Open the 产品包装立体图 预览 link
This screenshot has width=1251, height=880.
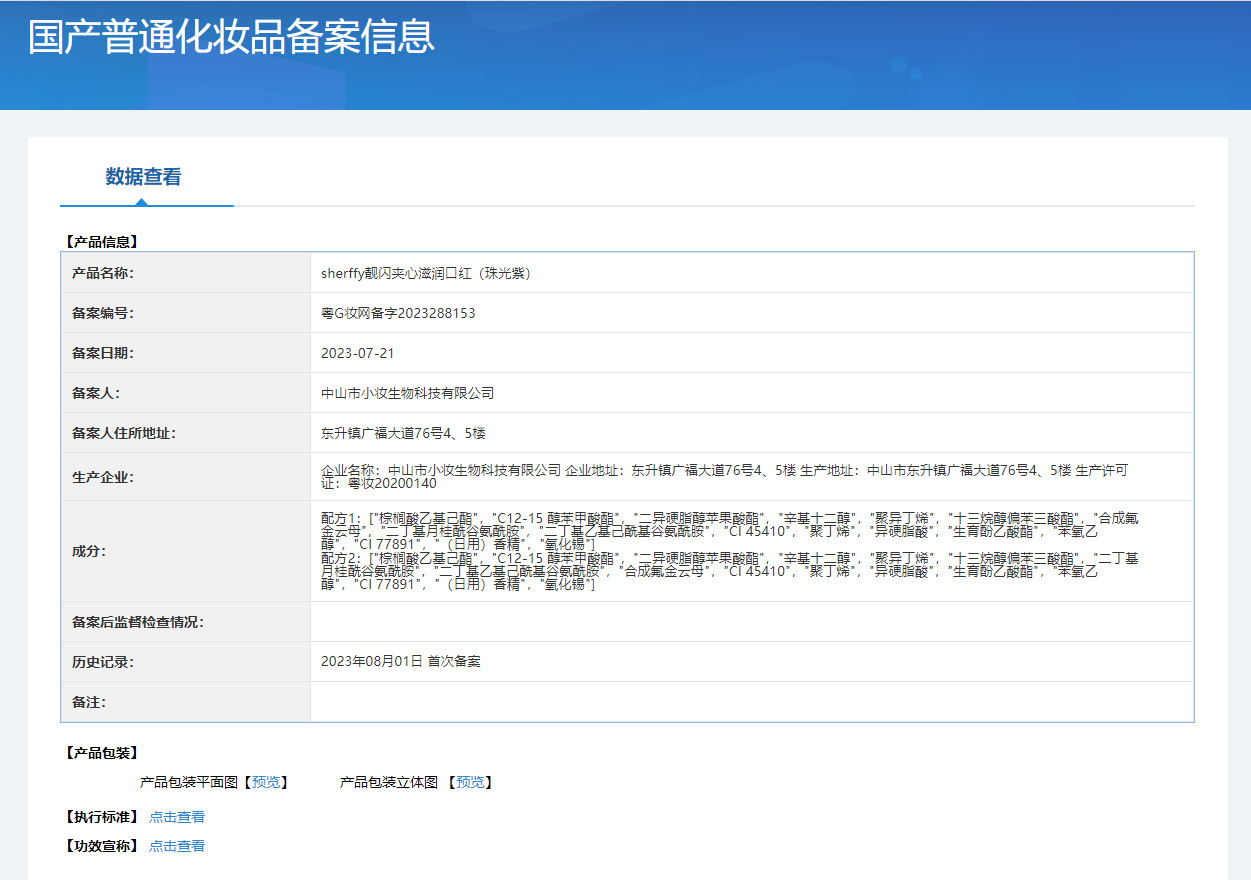pyautogui.click(x=471, y=782)
